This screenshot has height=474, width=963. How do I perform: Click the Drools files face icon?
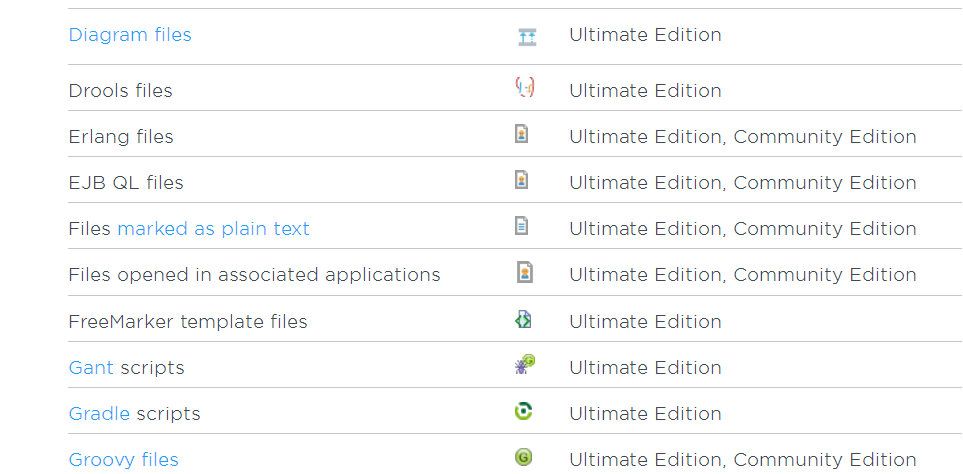[x=524, y=88]
